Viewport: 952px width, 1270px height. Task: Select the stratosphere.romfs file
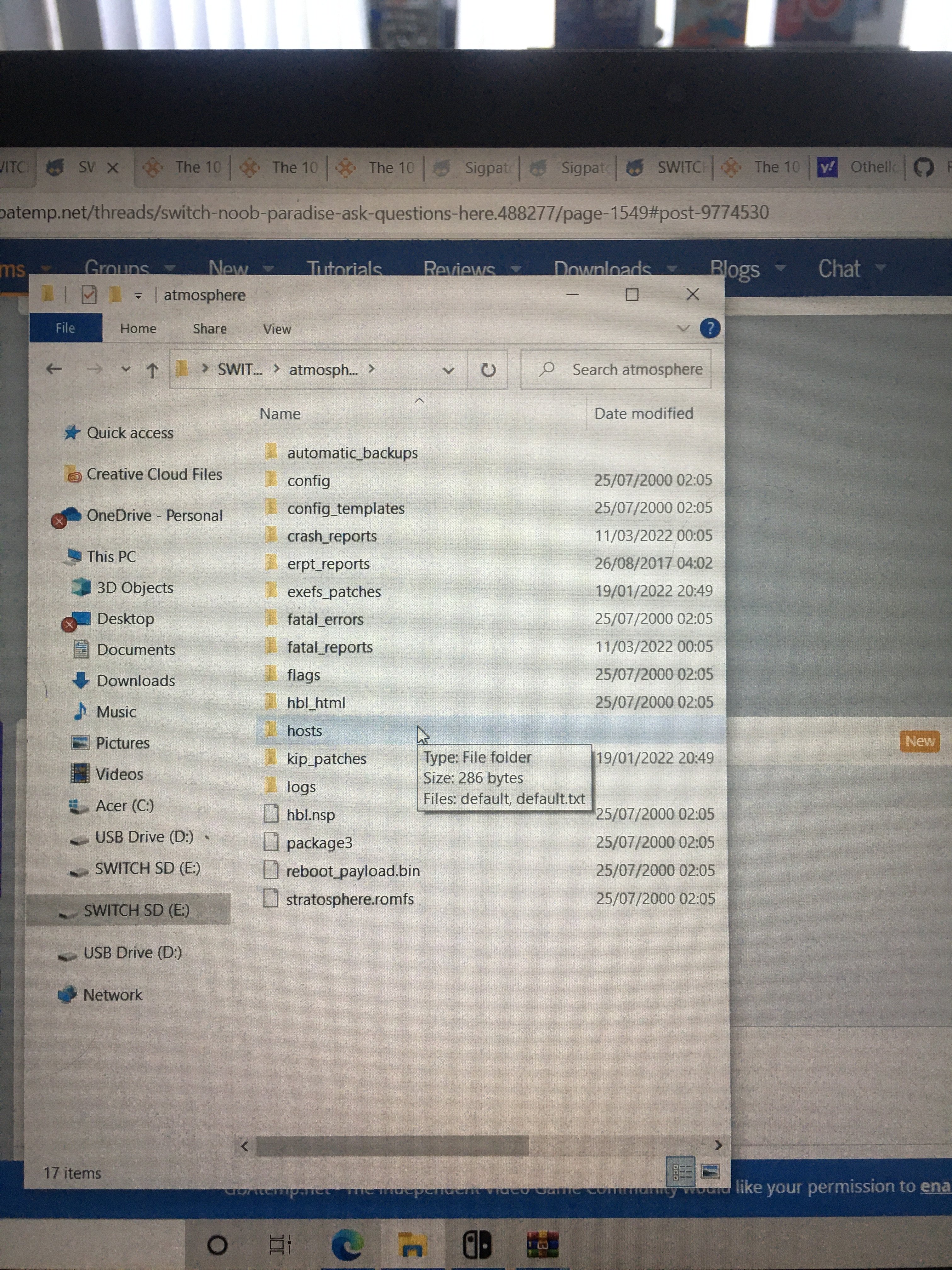349,899
